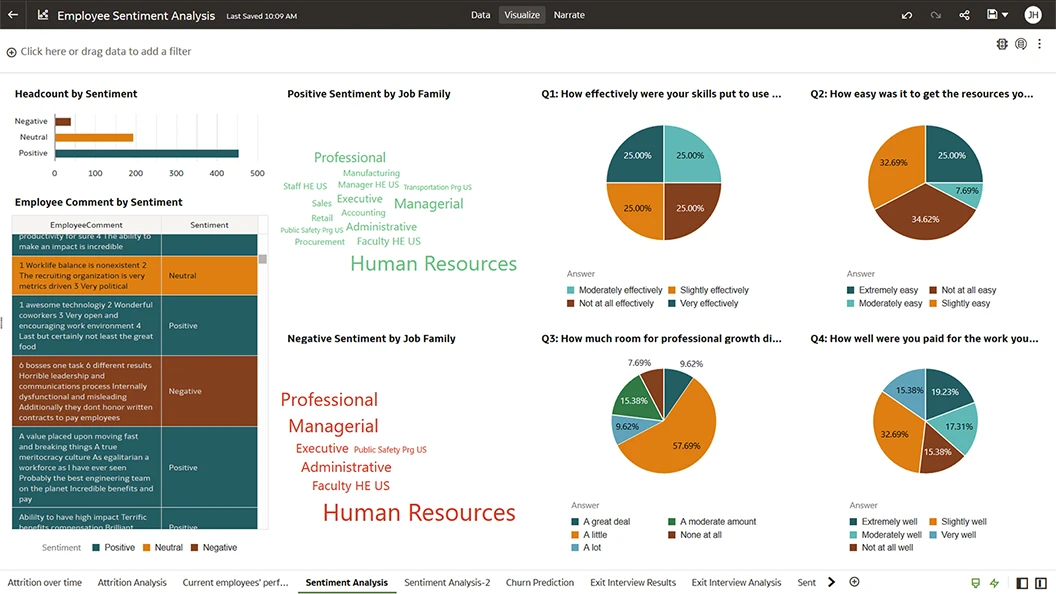Open the three-dot filter bar menu
This screenshot has height=594, width=1056.
point(1040,44)
